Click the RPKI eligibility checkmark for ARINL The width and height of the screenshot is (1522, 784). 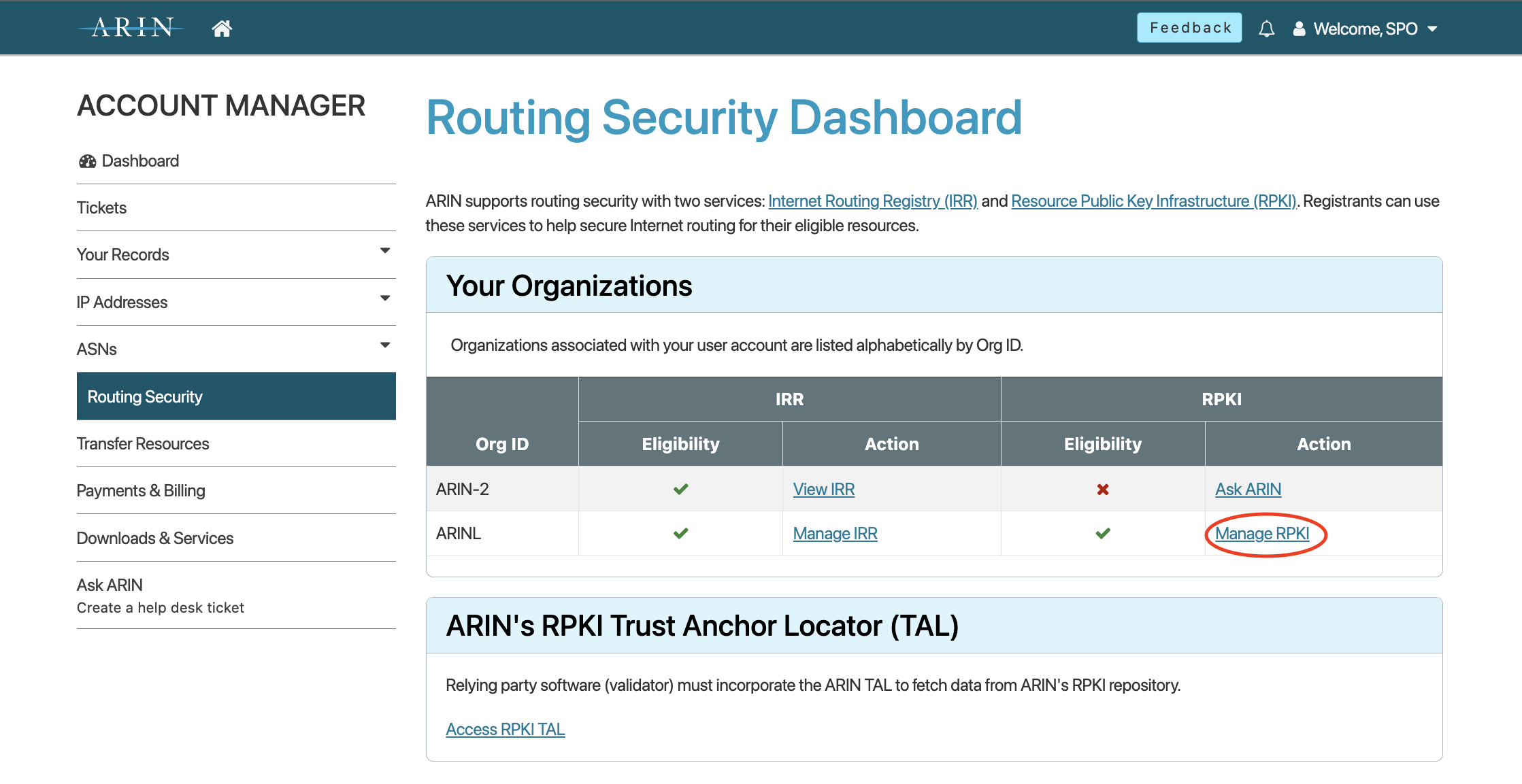pos(1101,533)
